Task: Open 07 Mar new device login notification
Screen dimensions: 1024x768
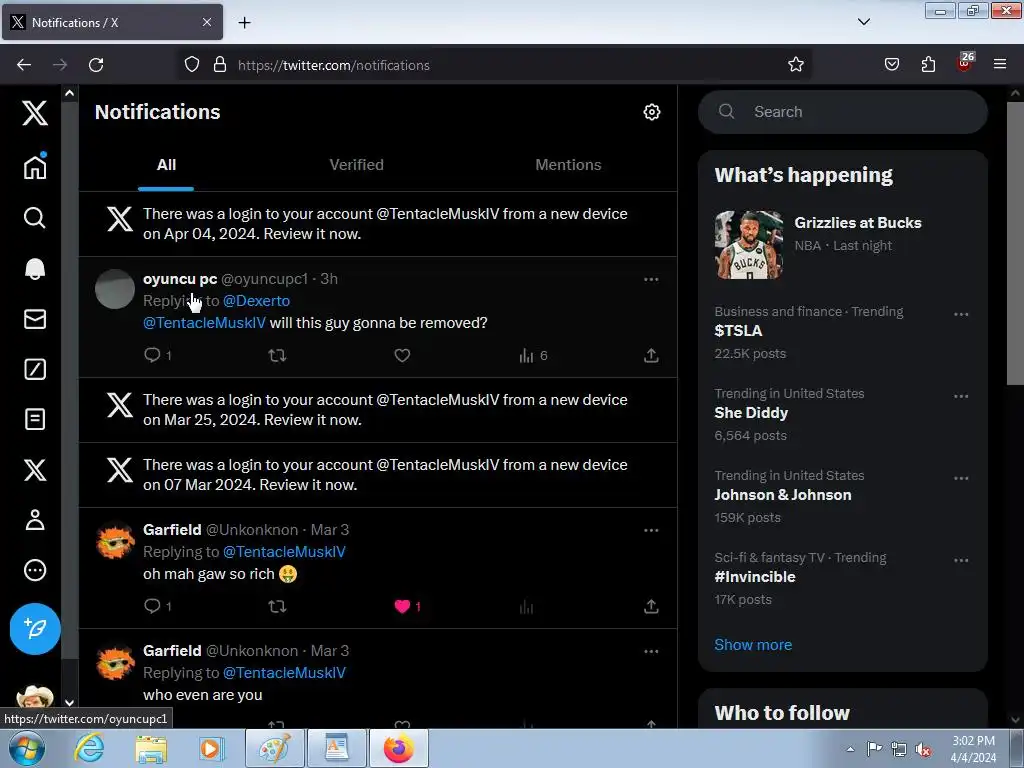Action: click(x=378, y=475)
